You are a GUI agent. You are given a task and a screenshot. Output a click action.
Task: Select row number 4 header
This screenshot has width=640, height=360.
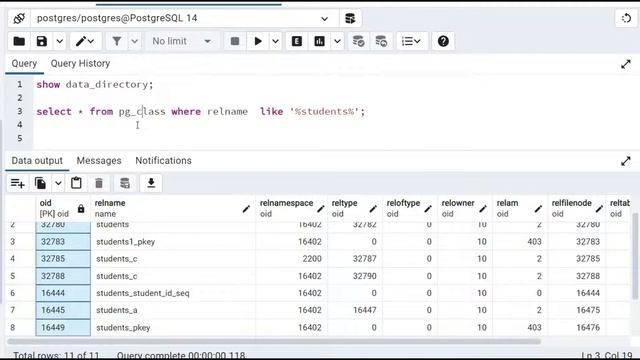[x=20, y=259]
